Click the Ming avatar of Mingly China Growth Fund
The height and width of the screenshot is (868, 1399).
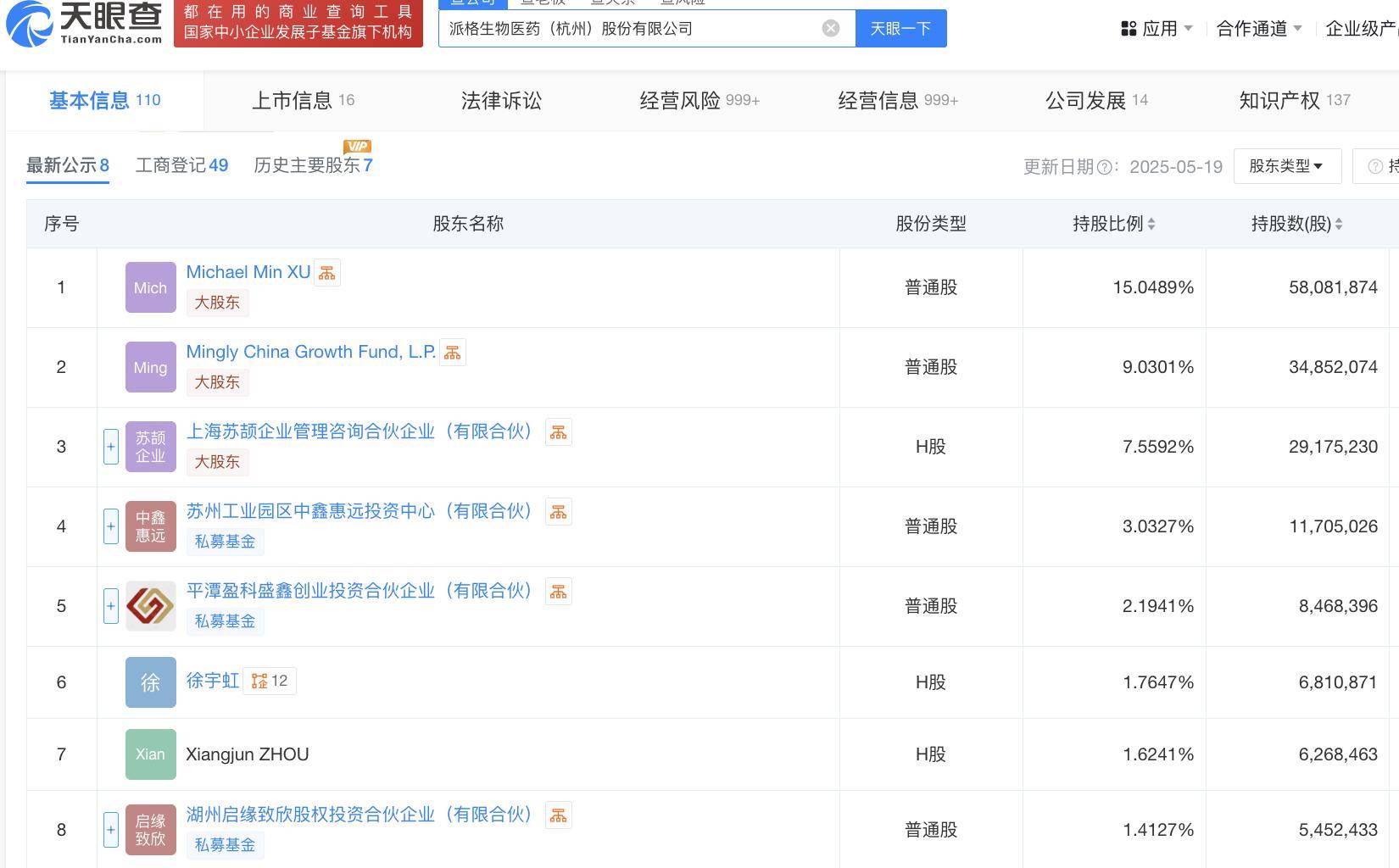point(150,367)
